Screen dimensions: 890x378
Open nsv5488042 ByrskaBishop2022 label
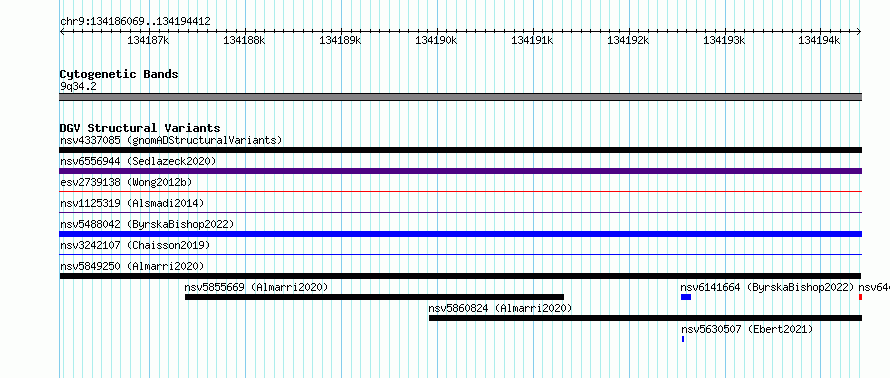tap(147, 224)
